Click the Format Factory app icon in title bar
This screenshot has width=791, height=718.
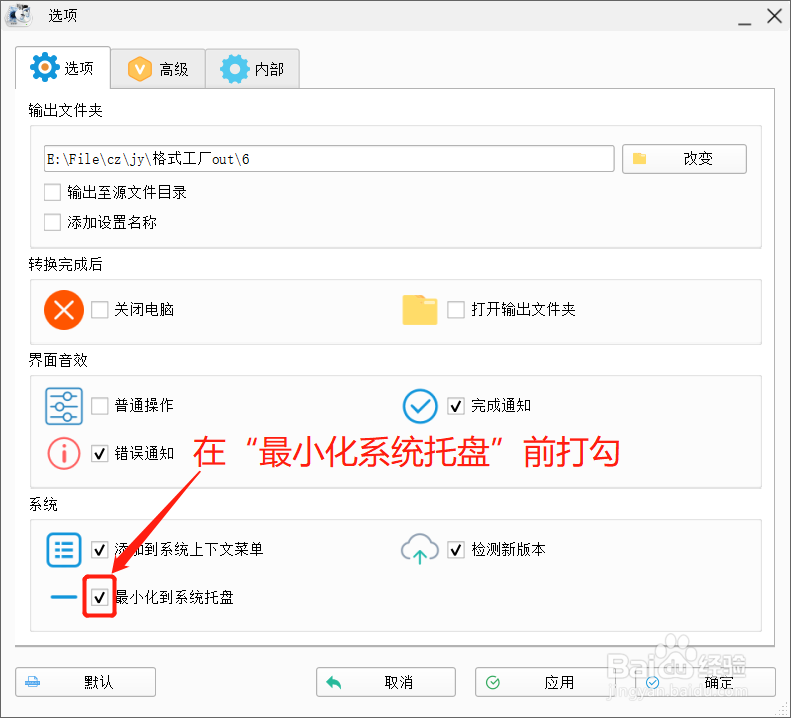pos(19,15)
